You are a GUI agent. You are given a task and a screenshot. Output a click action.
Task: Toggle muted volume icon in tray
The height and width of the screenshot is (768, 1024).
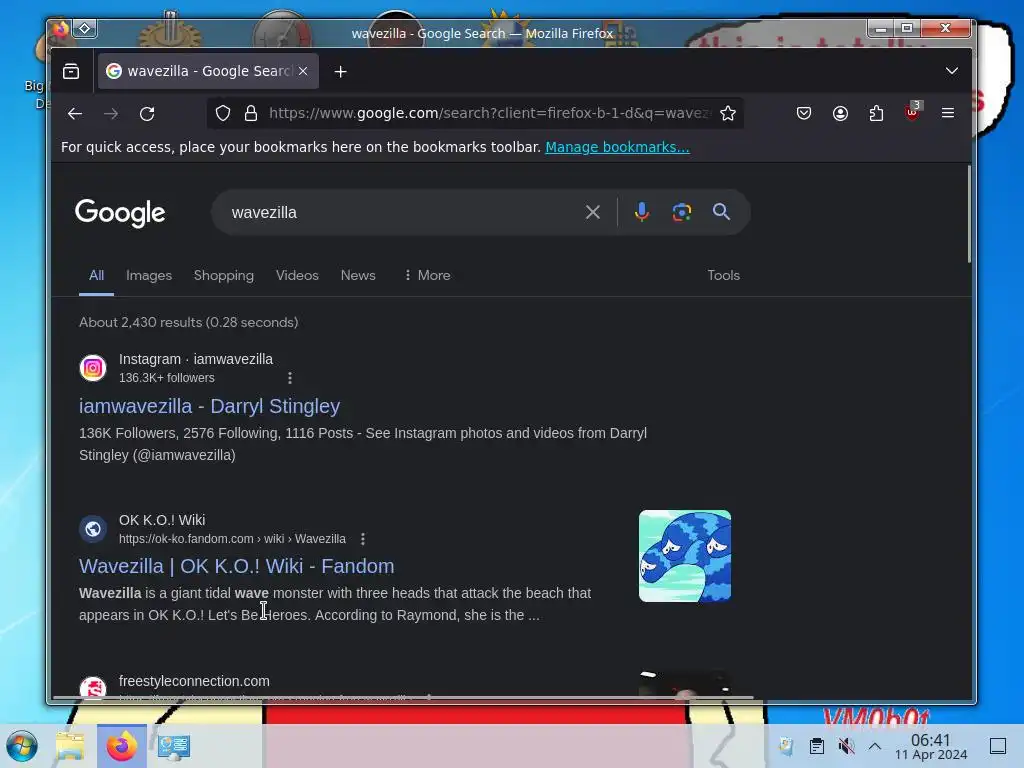click(x=846, y=746)
